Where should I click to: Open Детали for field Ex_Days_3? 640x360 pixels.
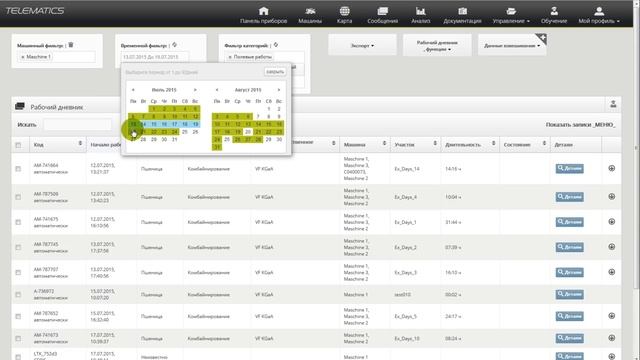569,272
